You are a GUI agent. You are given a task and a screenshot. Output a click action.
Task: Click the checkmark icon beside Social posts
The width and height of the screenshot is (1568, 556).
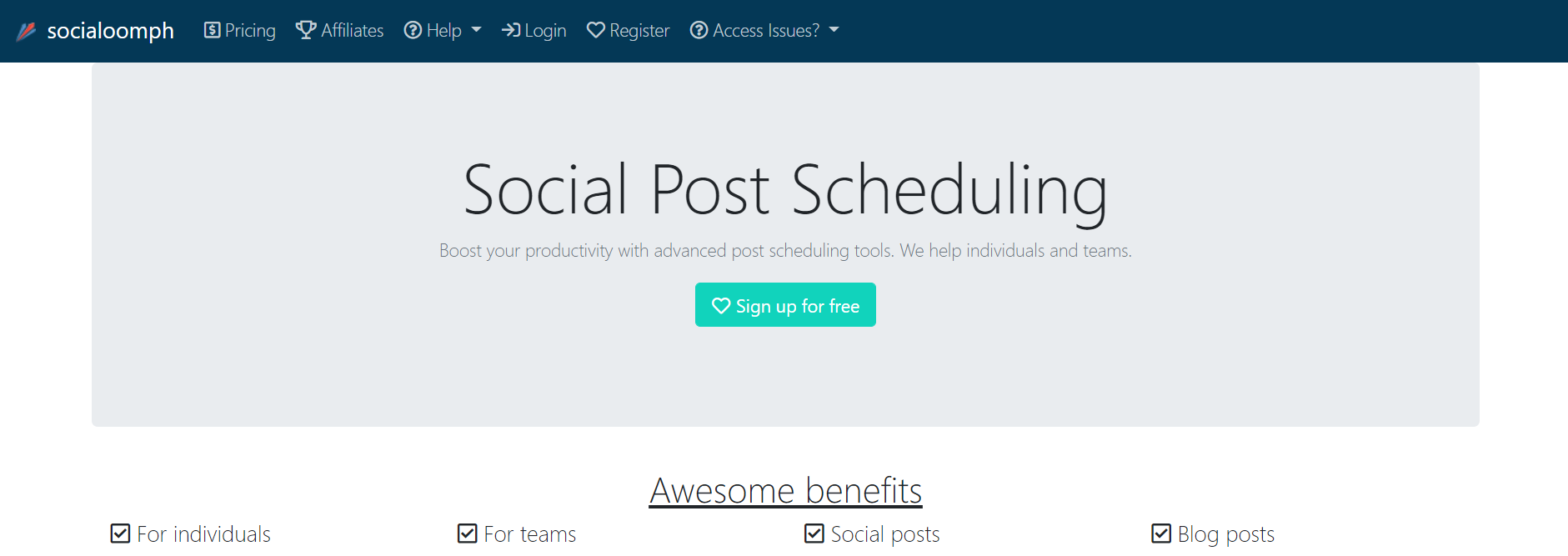click(x=814, y=533)
